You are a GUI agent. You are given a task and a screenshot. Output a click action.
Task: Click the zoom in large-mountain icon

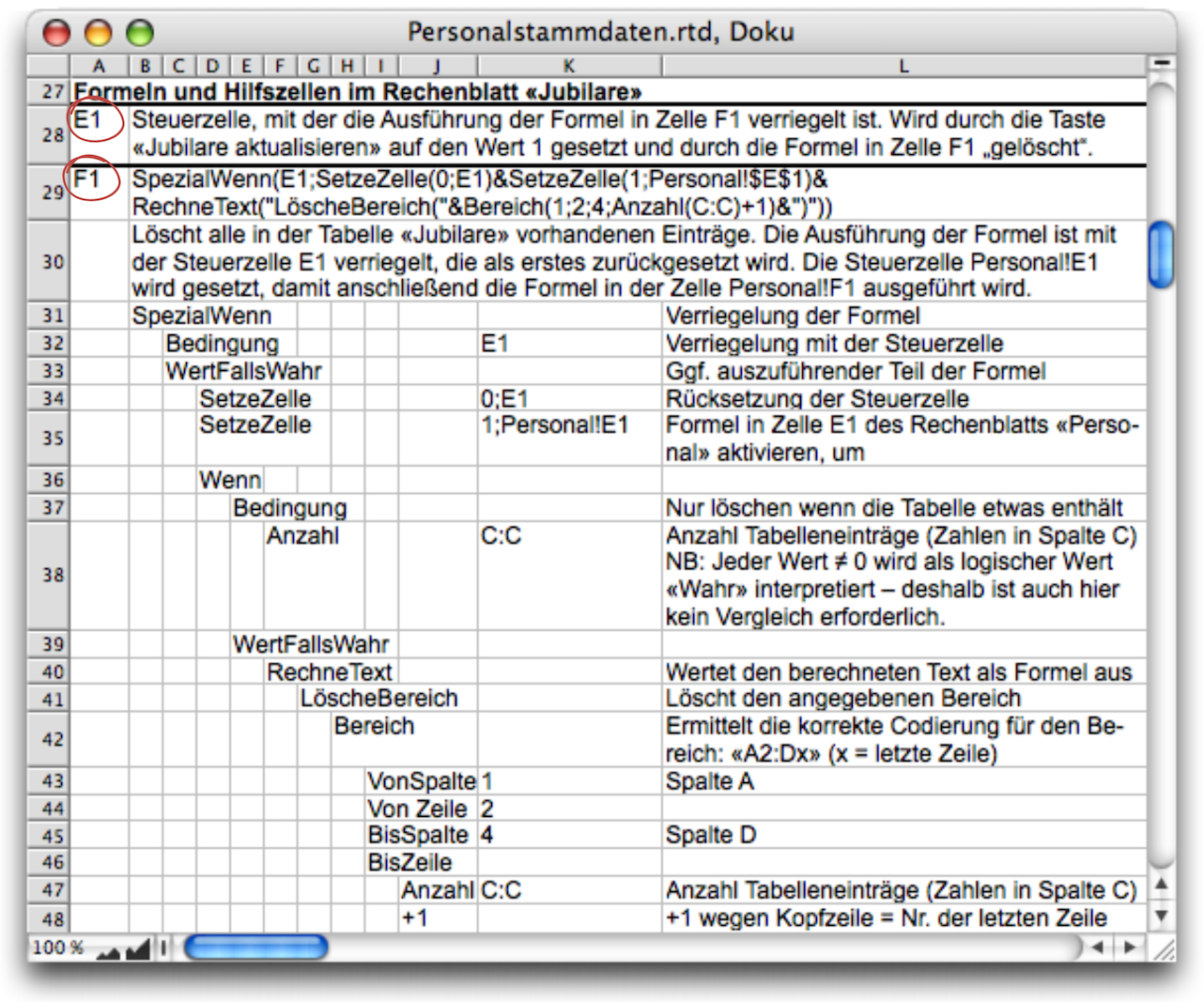point(137,949)
